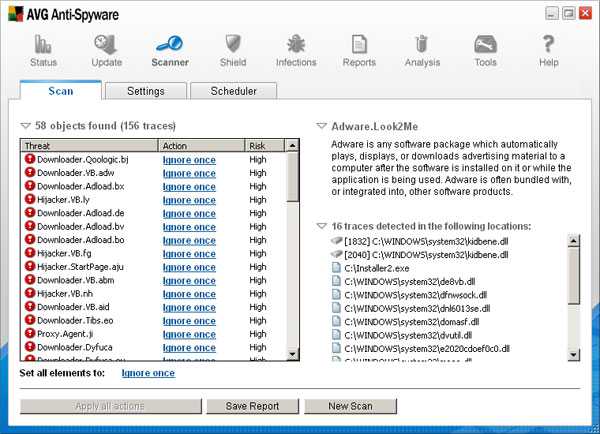Open the Shield section
Image resolution: width=600 pixels, height=434 pixels.
[x=233, y=51]
